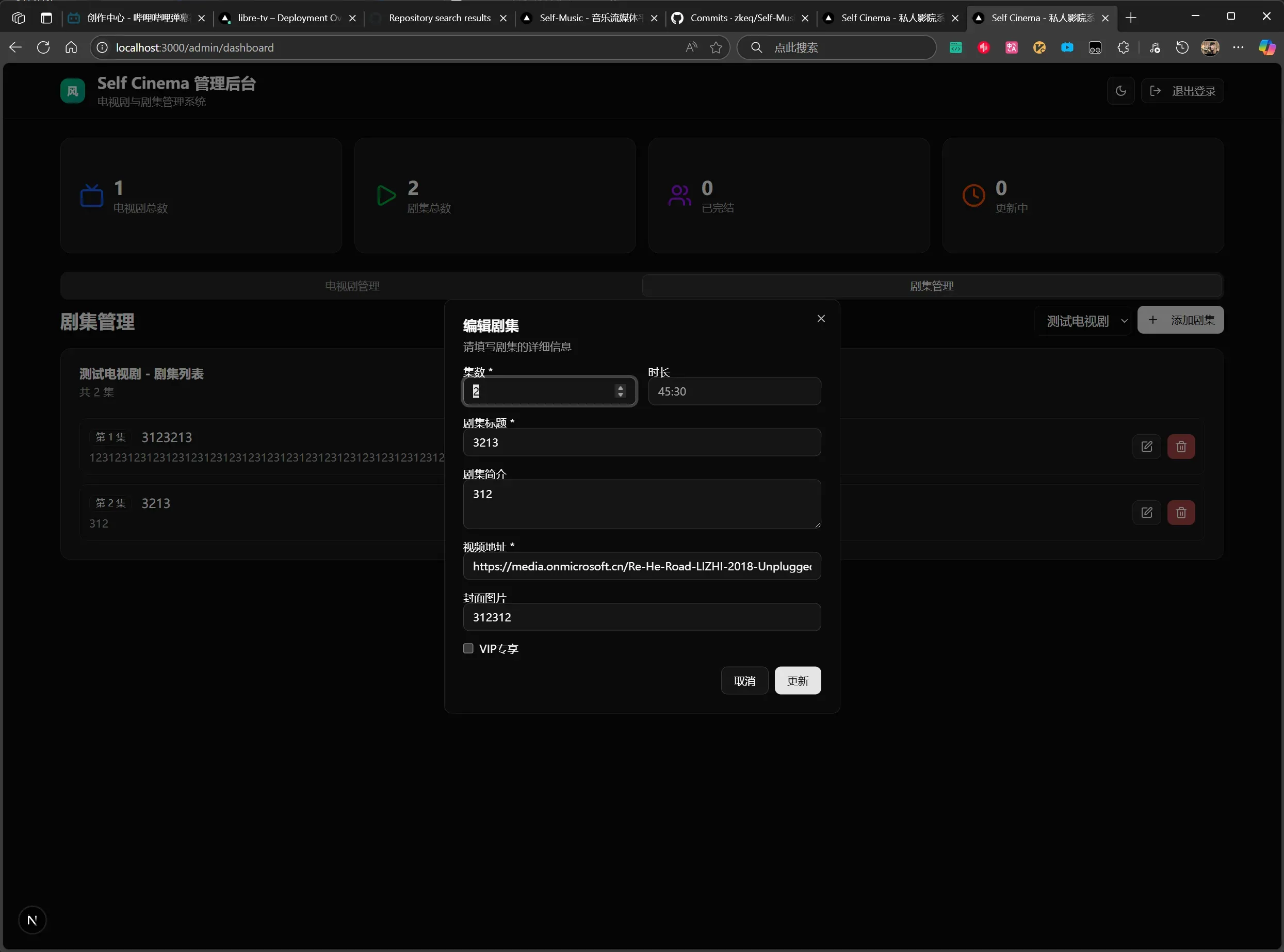Click edit icon for episode 2

[x=1146, y=512]
